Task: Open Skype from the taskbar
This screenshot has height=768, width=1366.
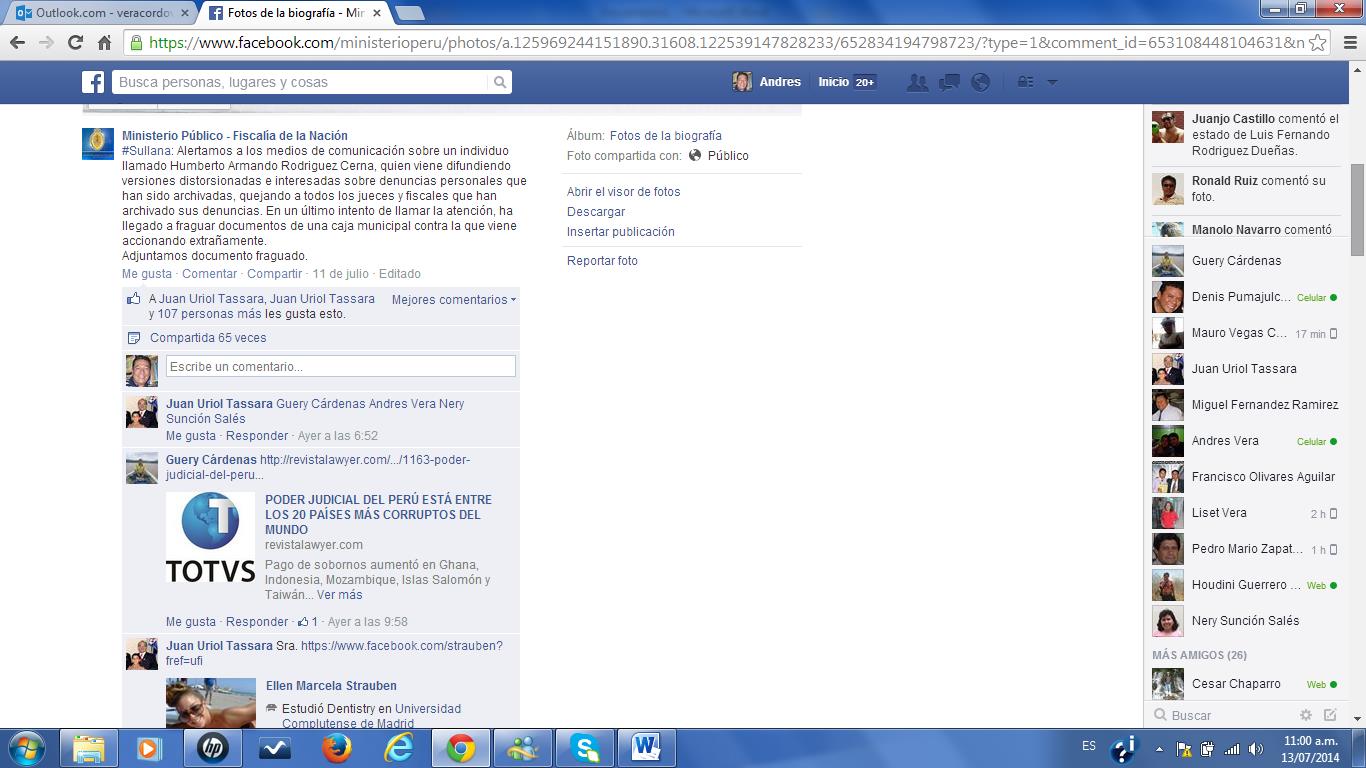Action: pos(585,748)
